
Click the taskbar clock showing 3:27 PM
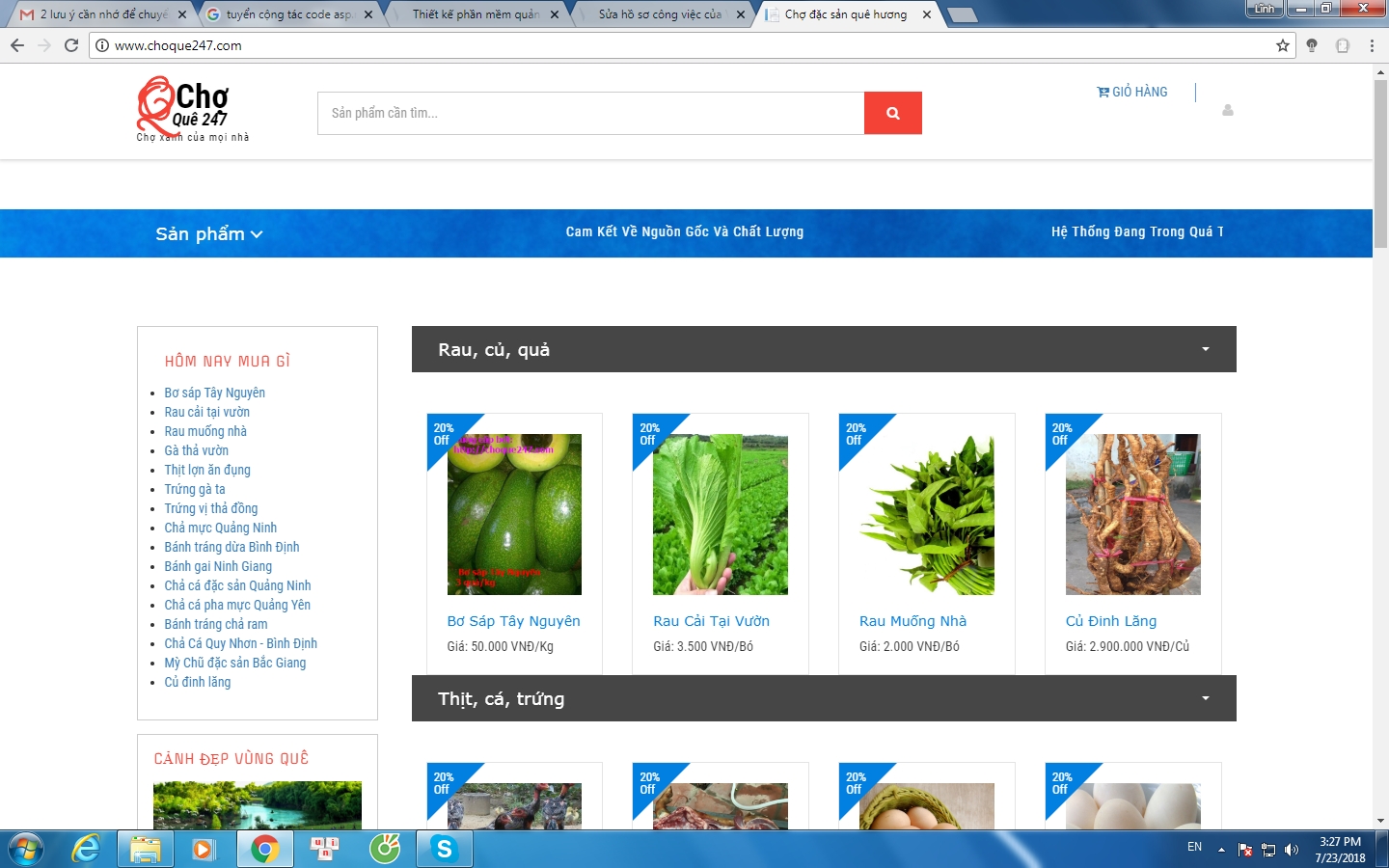coord(1340,850)
